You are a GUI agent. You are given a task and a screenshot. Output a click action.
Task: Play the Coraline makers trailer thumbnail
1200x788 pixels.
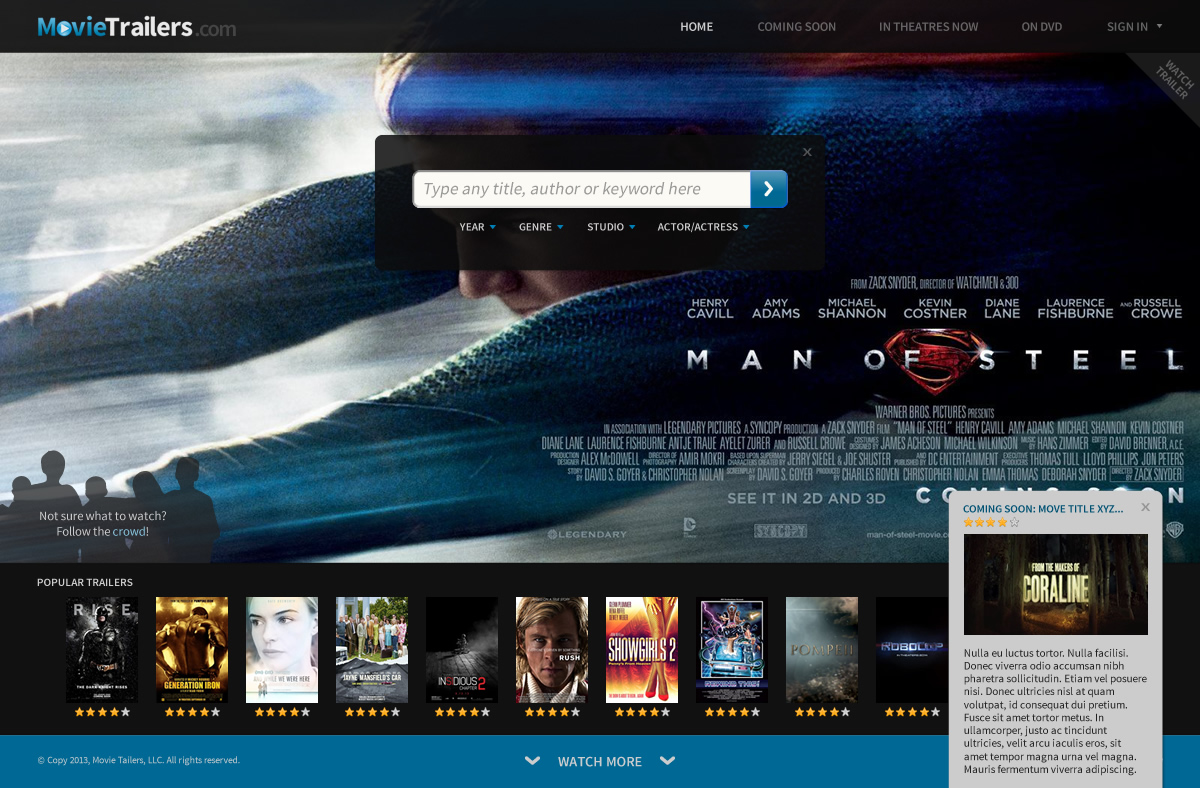pos(1056,585)
